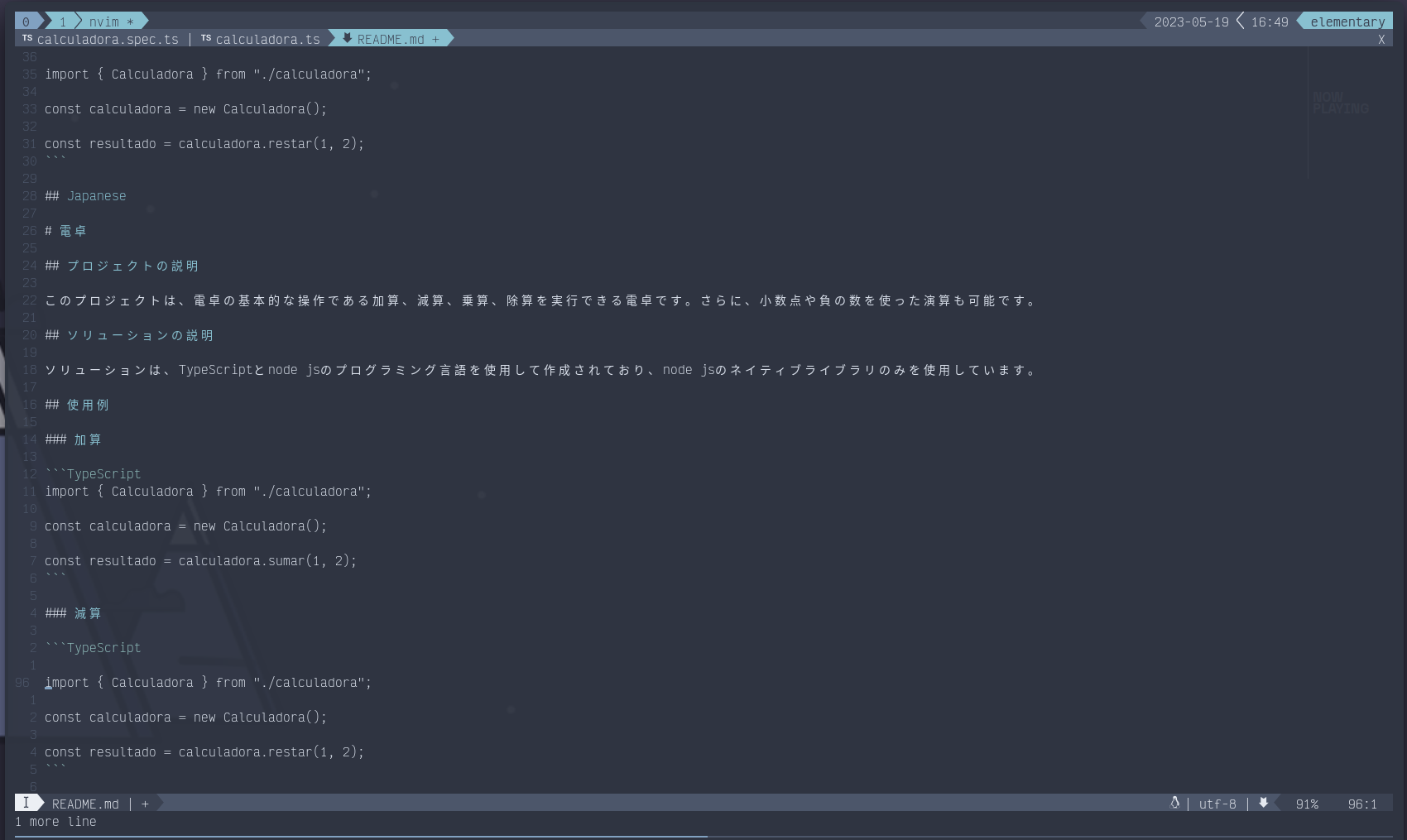Switch to the calculadora.ts buffer tab
Viewport: 1407px width, 840px height.
point(267,39)
